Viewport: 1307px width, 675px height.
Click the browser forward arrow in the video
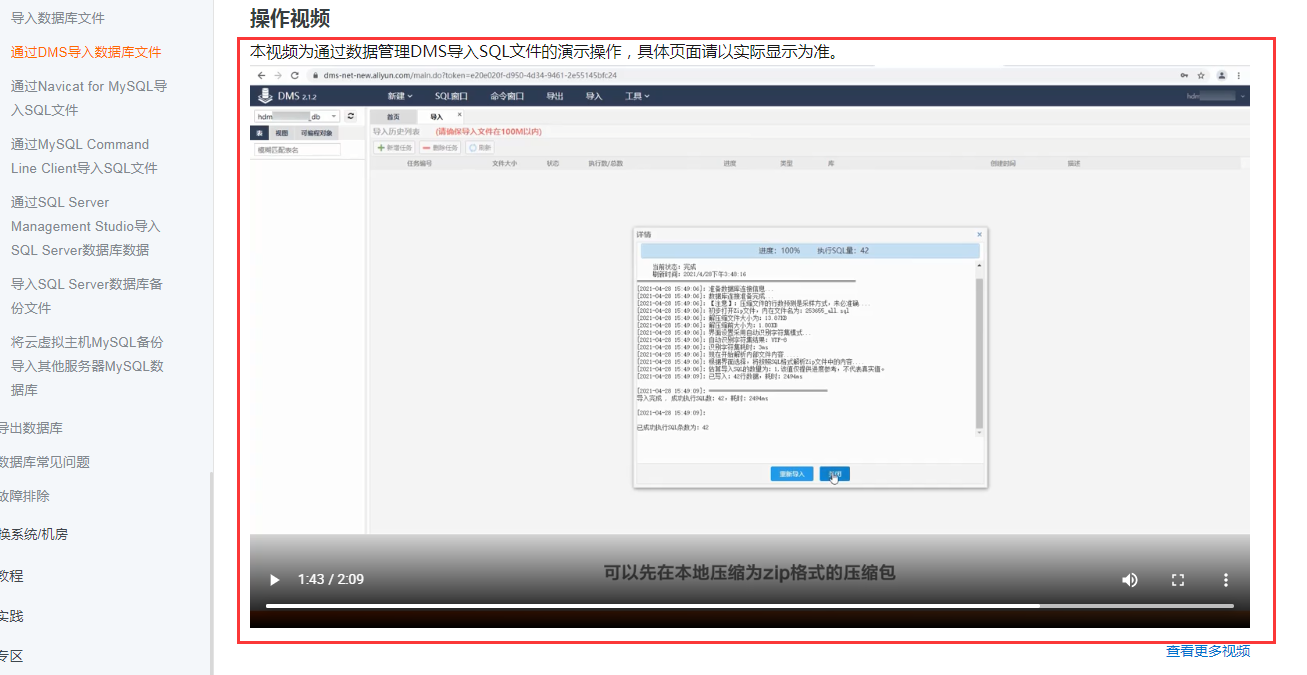(x=278, y=75)
